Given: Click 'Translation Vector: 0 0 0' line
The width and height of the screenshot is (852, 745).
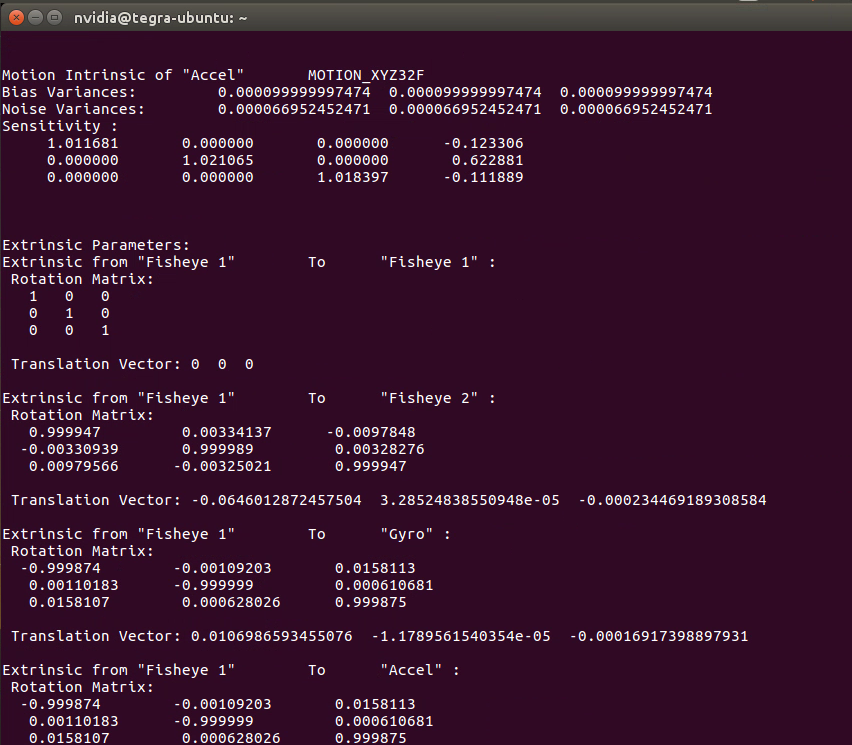Looking at the screenshot, I should click(x=132, y=364).
